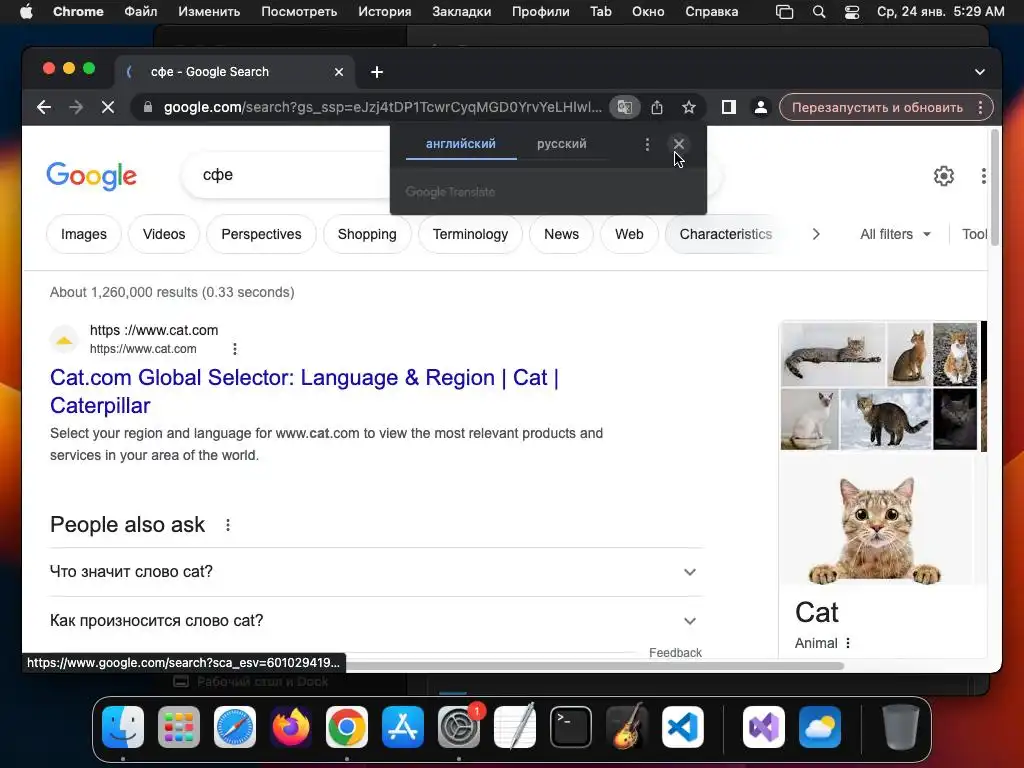
Task: Open the Chrome profile avatar icon
Action: pos(760,107)
